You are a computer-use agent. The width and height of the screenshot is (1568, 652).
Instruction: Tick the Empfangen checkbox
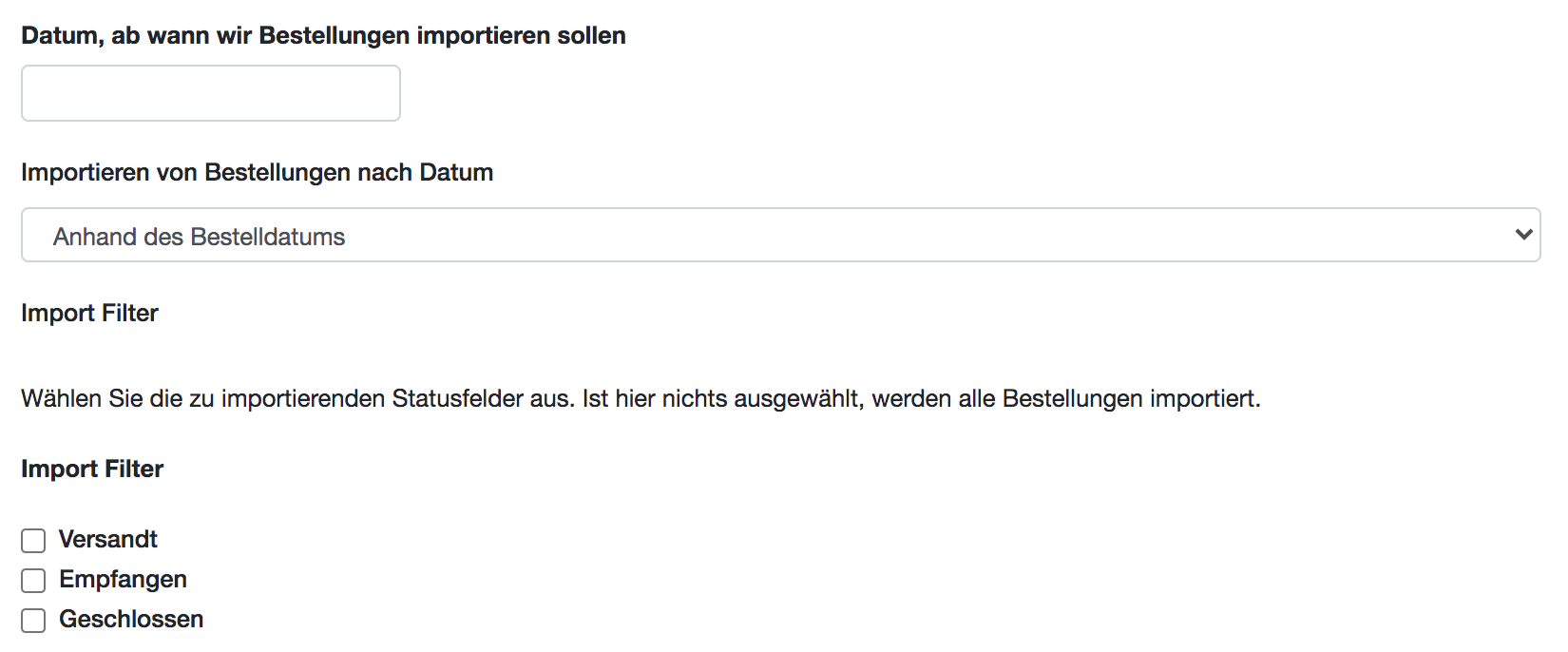click(x=33, y=581)
